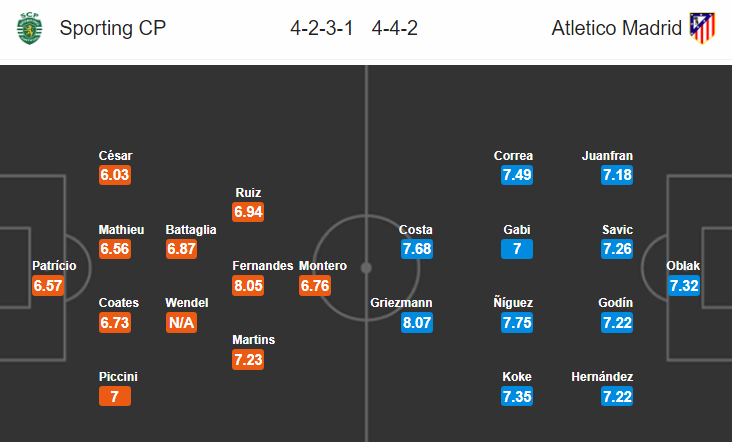
Task: Click the Sporting CP club crest
Action: [29, 28]
